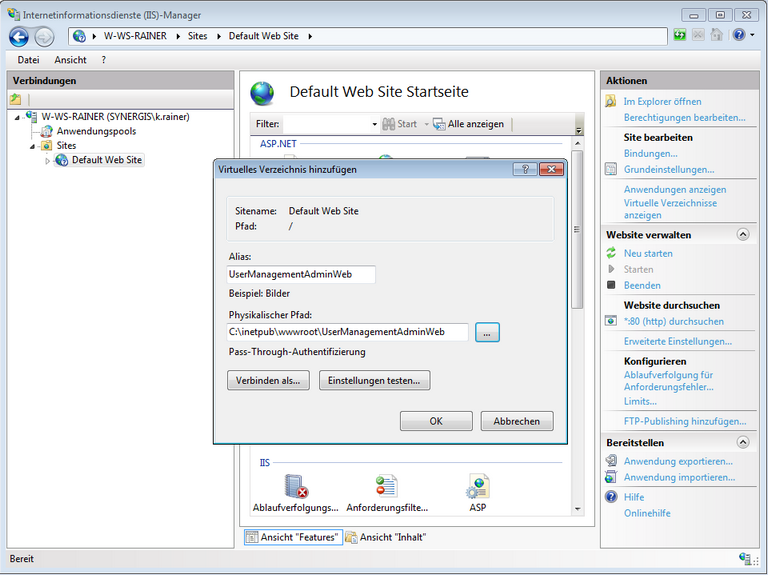The height and width of the screenshot is (575, 768).
Task: Collapse the Website verwalten section
Action: (743, 235)
